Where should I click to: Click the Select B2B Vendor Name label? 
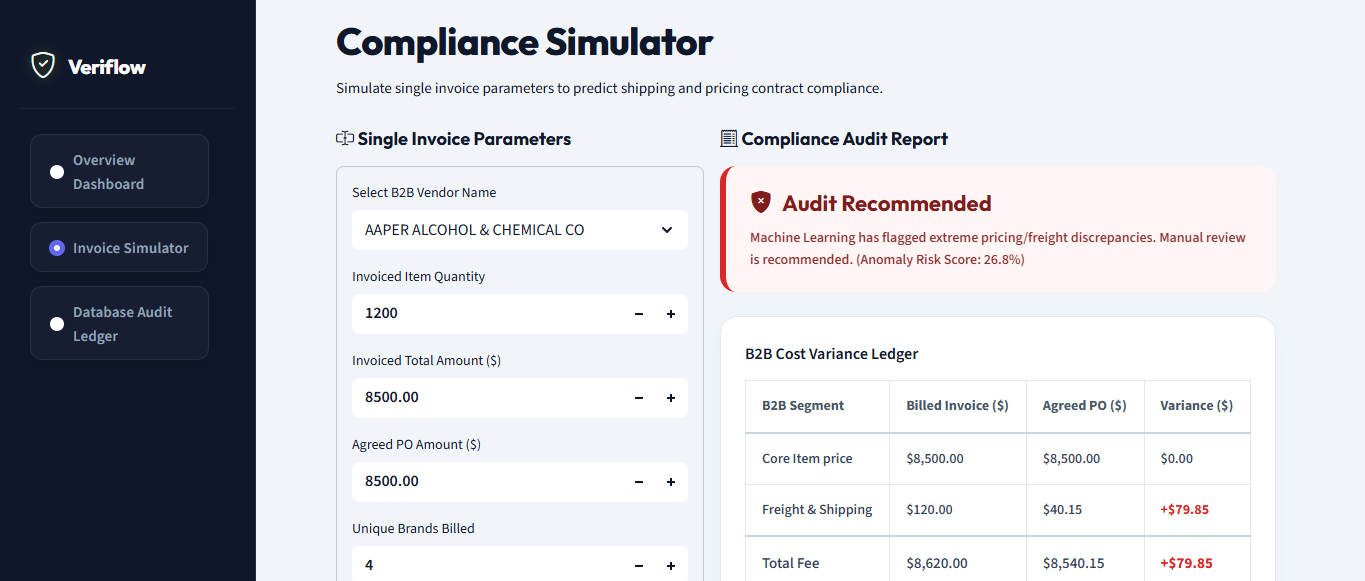coord(424,193)
